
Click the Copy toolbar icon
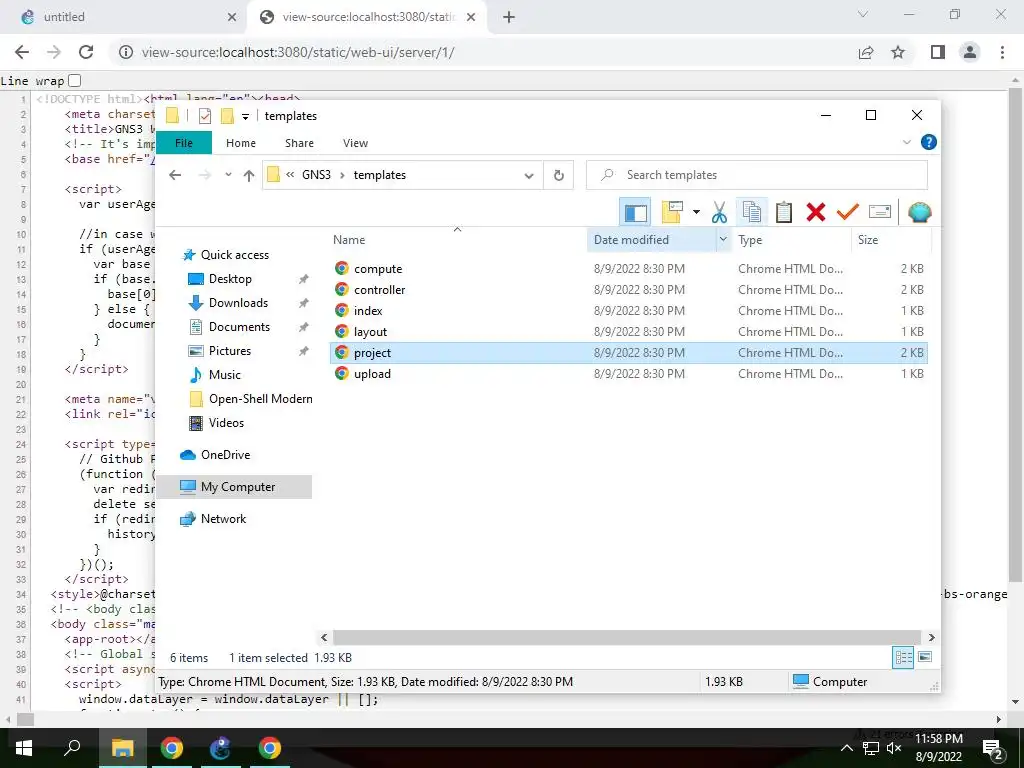(752, 212)
